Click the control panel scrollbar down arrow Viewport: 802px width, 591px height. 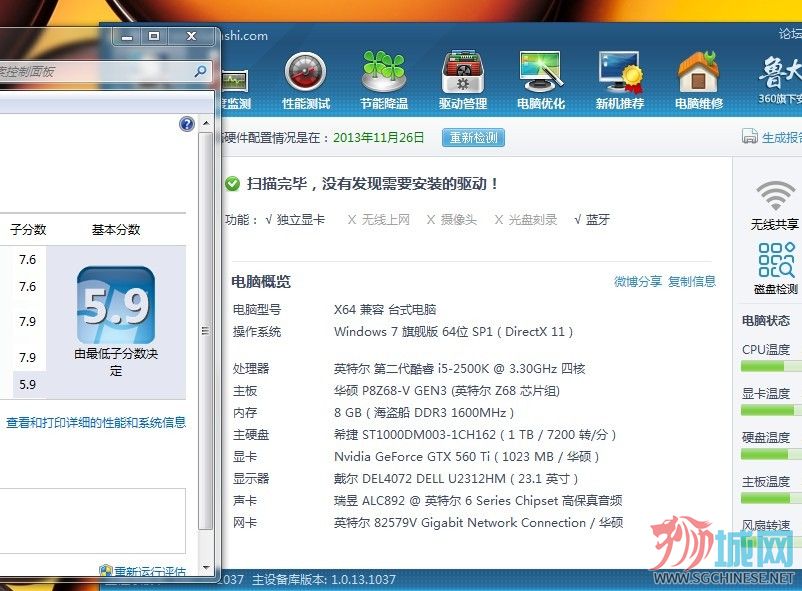coord(206,567)
